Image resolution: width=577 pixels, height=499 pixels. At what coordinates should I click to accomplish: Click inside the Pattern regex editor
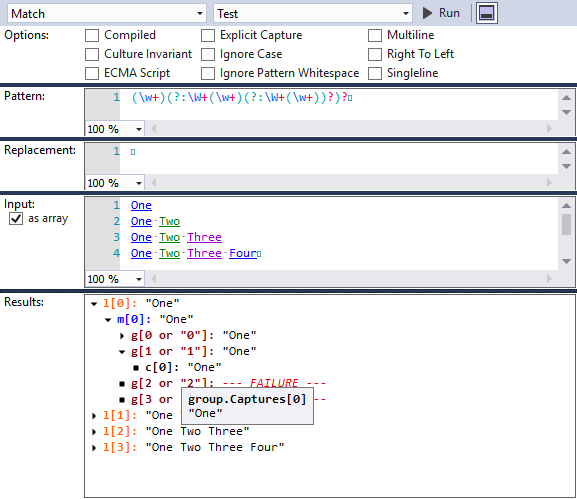click(339, 105)
